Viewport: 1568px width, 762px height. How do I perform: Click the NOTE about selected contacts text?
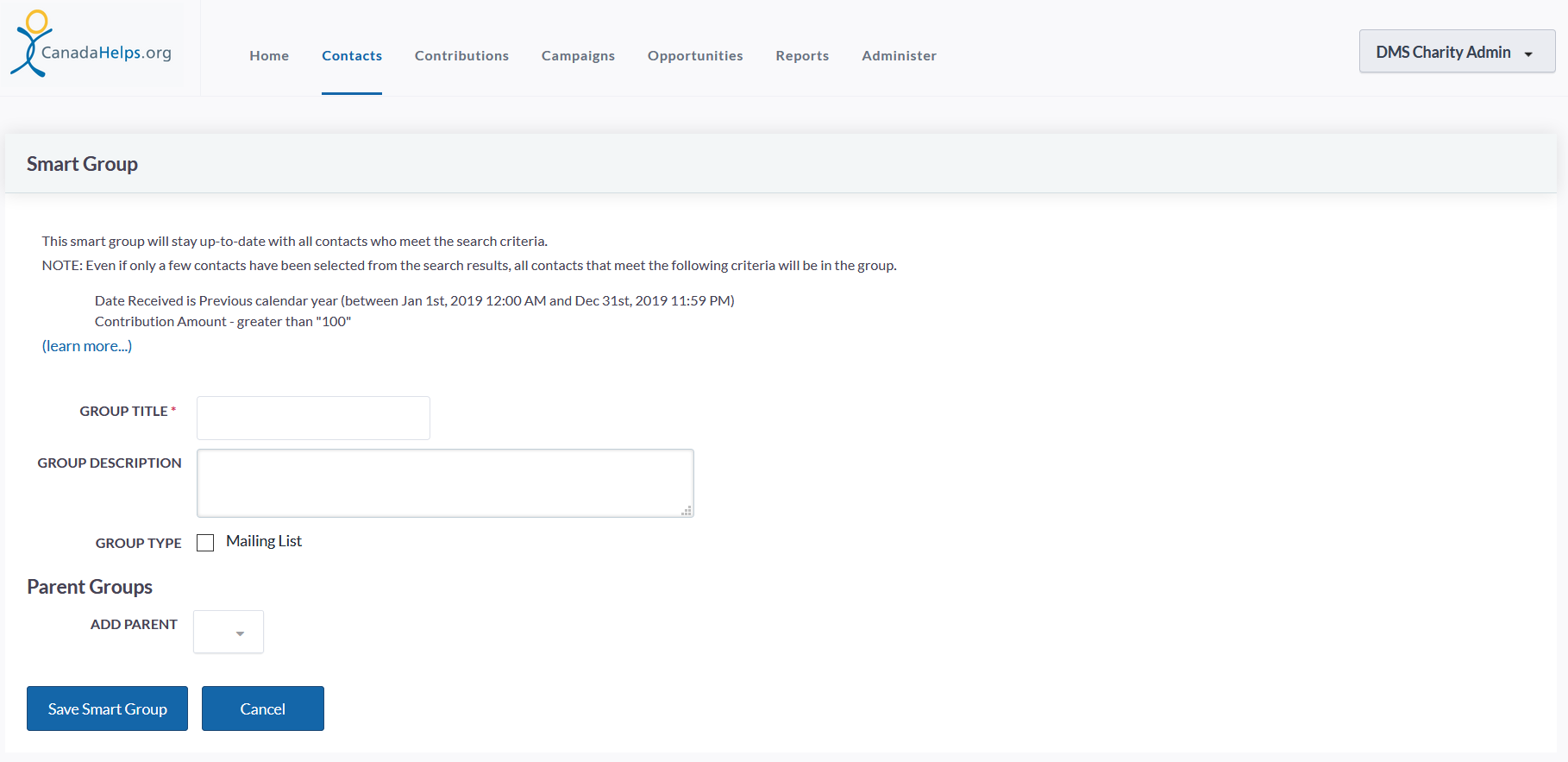click(x=469, y=266)
